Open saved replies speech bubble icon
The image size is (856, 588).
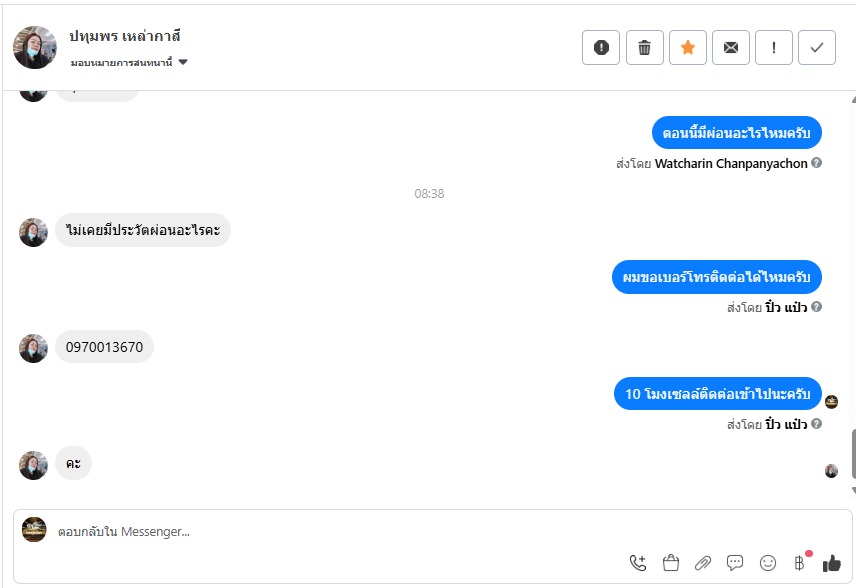(x=735, y=563)
